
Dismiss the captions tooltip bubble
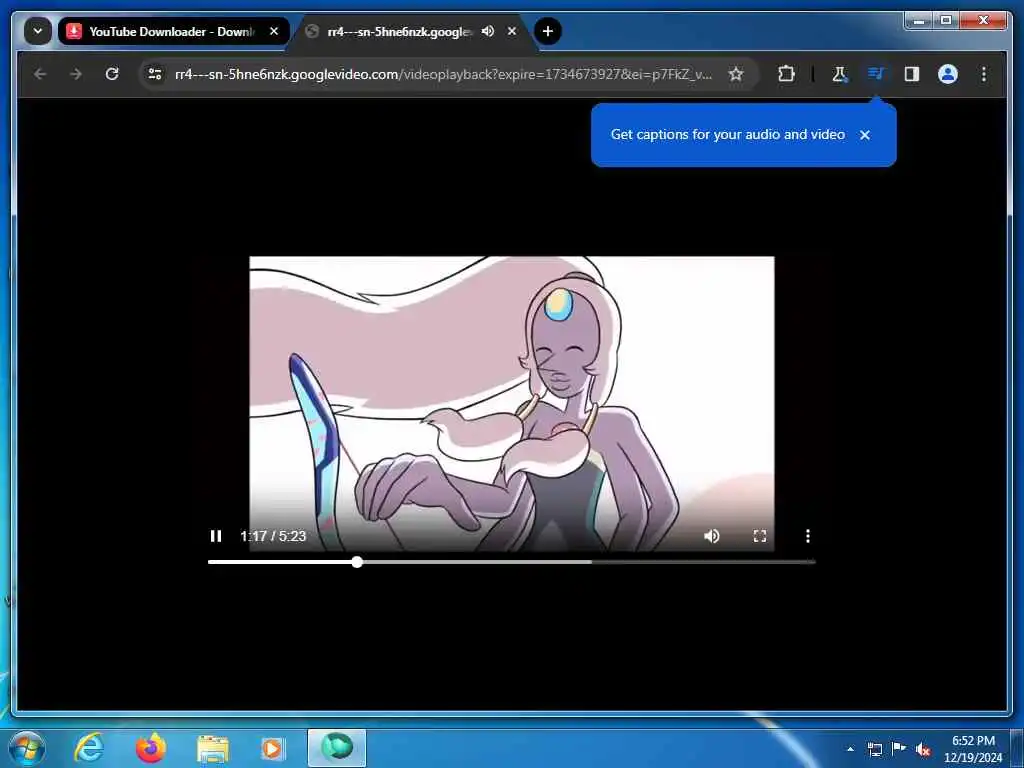click(x=865, y=135)
